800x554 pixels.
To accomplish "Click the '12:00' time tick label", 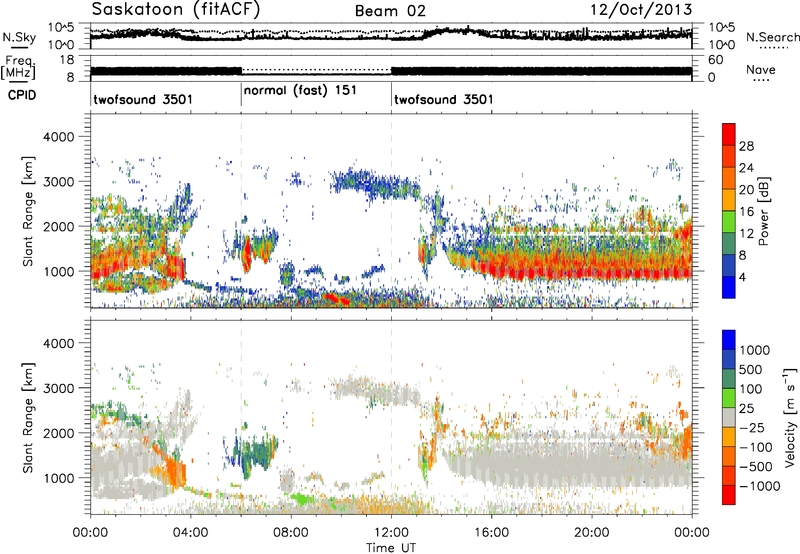I will coord(391,533).
